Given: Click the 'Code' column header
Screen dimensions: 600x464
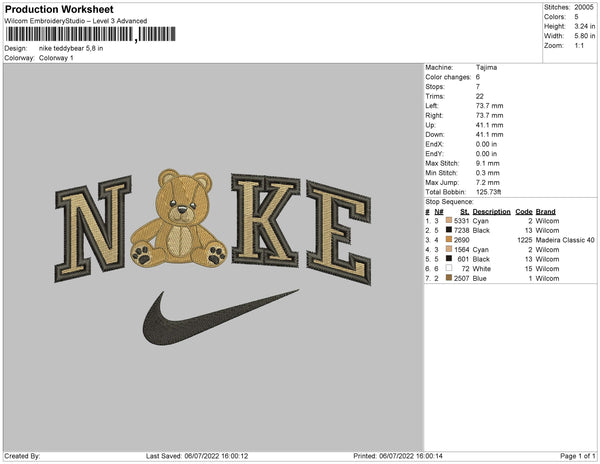Looking at the screenshot, I should point(524,212).
